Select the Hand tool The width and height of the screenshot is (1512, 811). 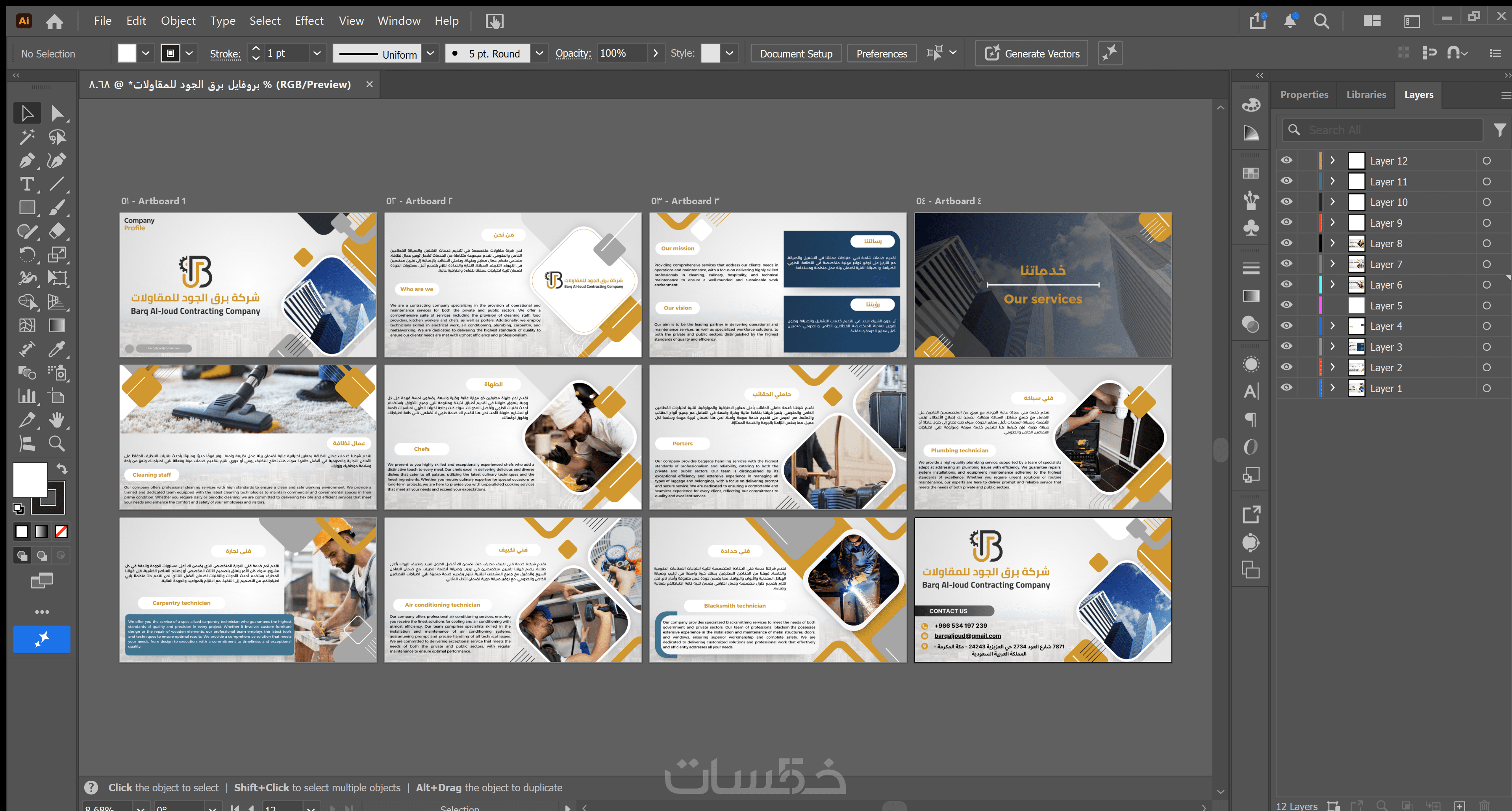pyautogui.click(x=57, y=420)
